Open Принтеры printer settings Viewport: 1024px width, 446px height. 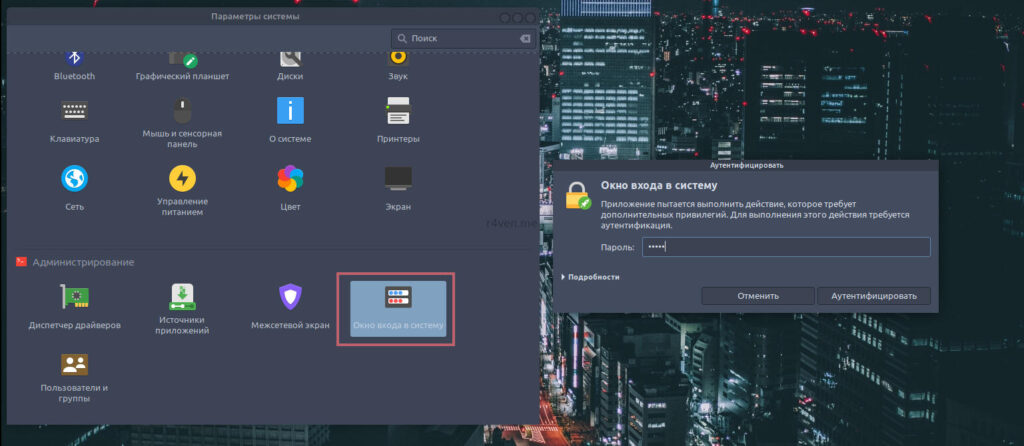398,111
